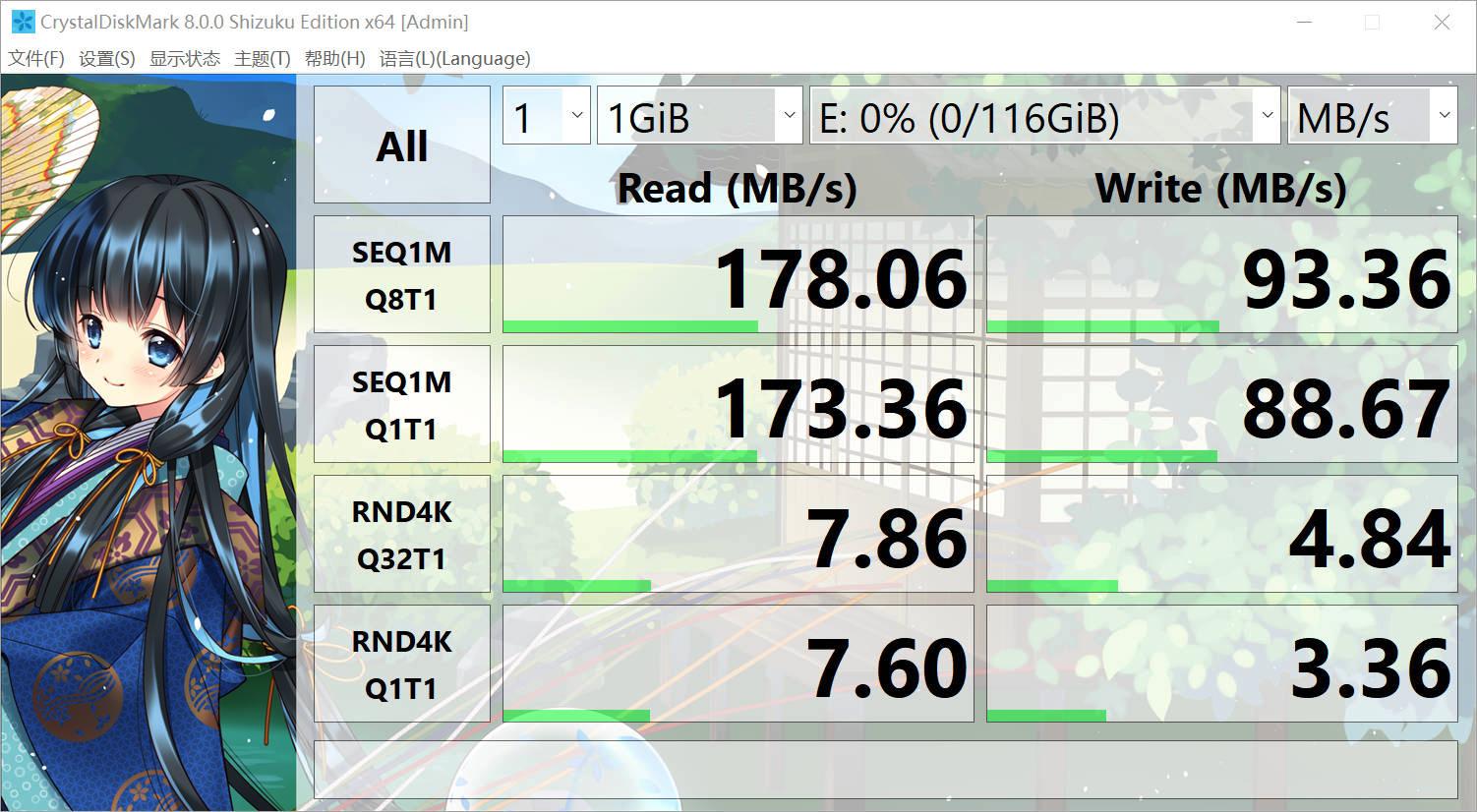Click the RND4K Q1T1 write result 3.36
This screenshot has height=812, width=1477.
click(1367, 667)
